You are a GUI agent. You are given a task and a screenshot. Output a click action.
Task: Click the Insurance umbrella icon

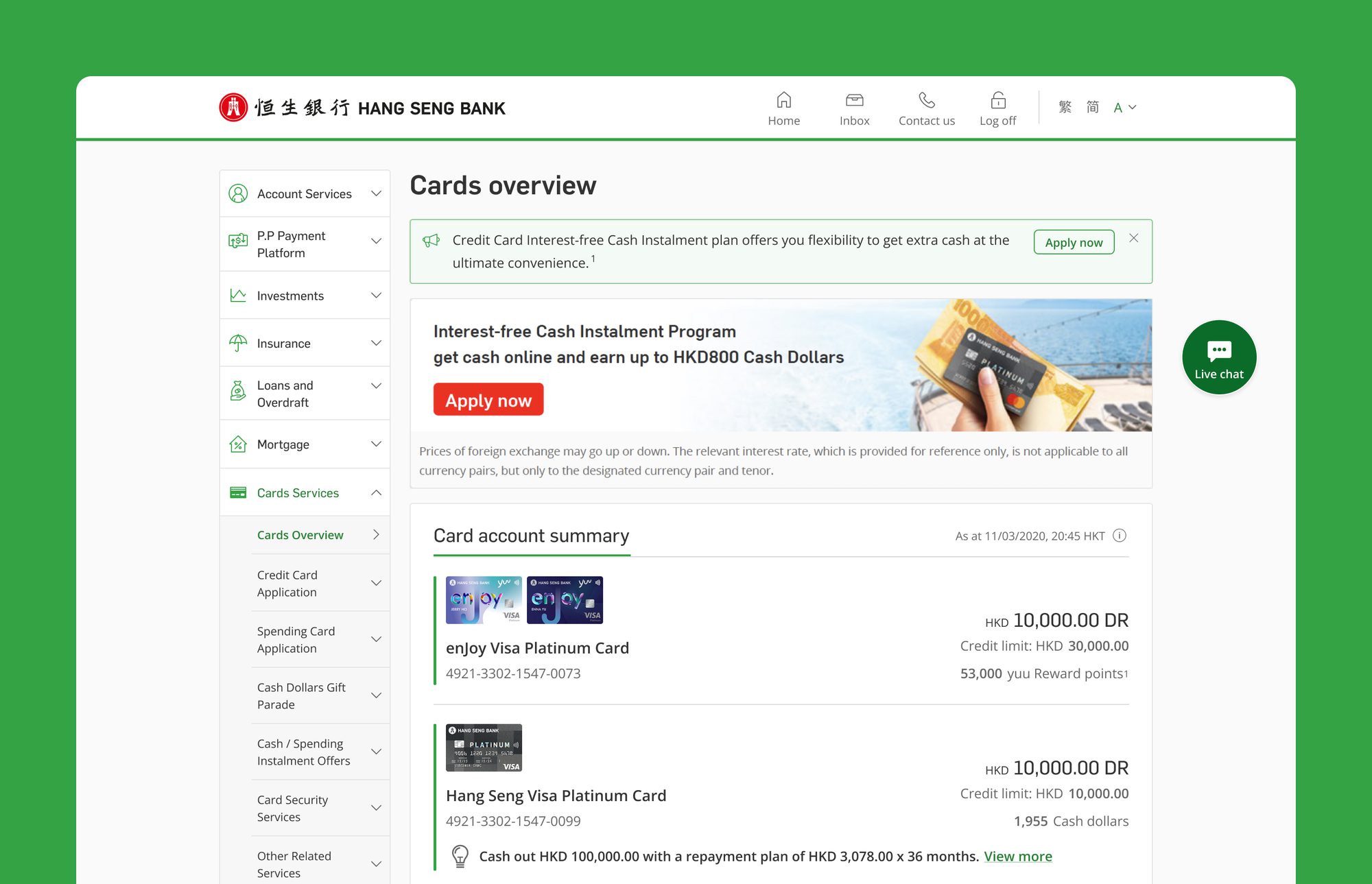[238, 343]
